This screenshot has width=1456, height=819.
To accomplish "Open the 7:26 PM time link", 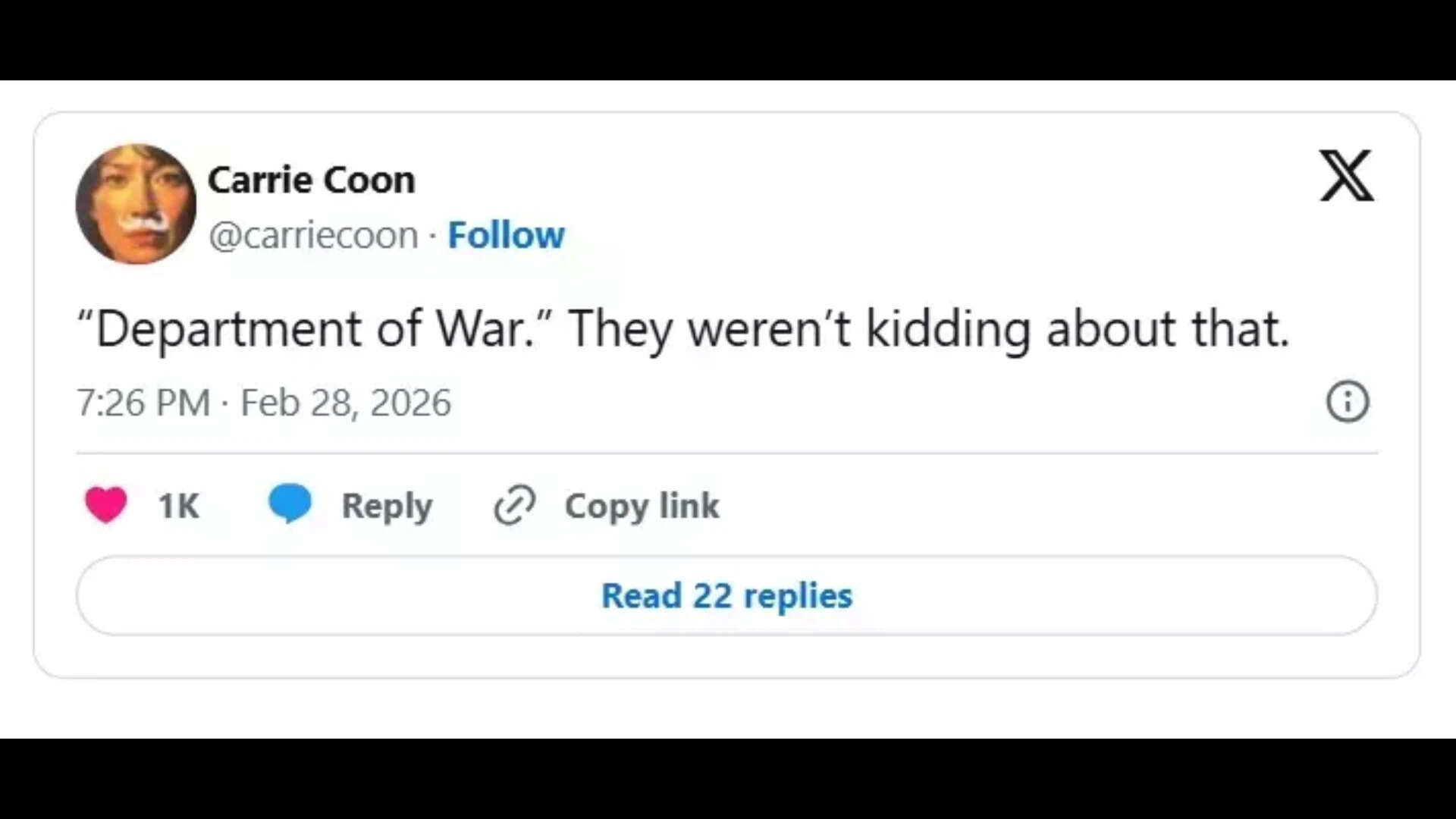I will pyautogui.click(x=143, y=403).
